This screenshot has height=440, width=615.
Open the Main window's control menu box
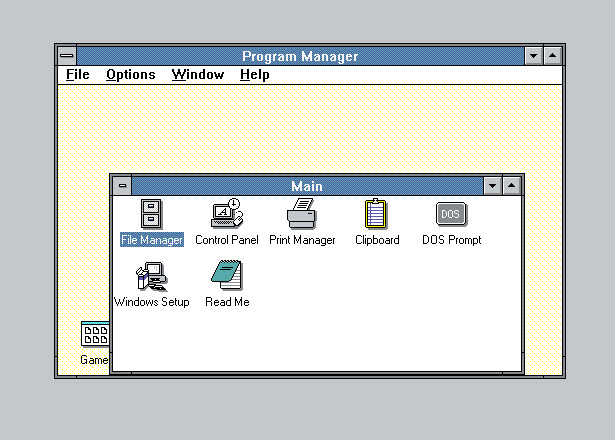click(122, 186)
